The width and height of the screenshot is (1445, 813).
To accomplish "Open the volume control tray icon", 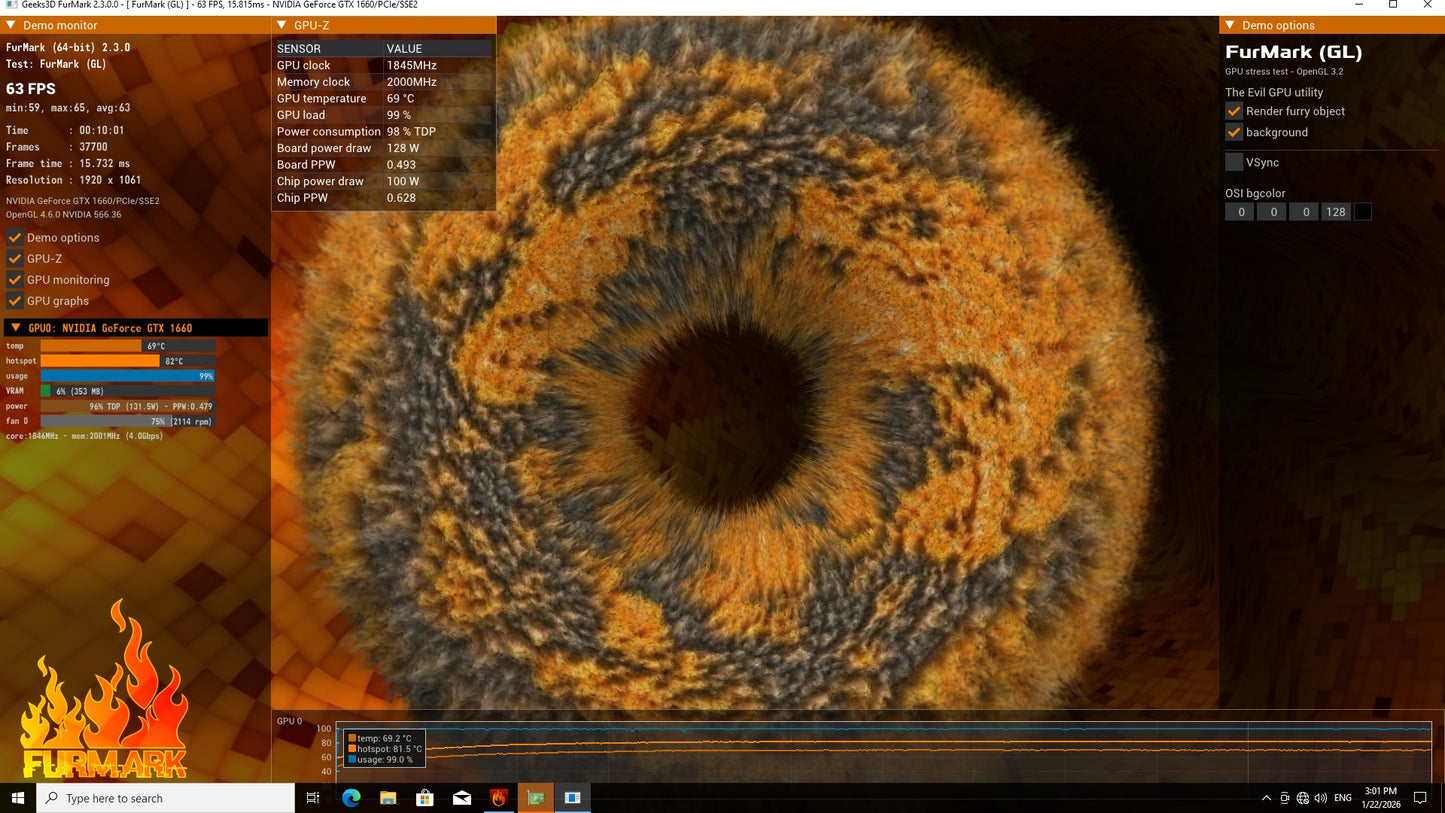I will pos(1321,798).
